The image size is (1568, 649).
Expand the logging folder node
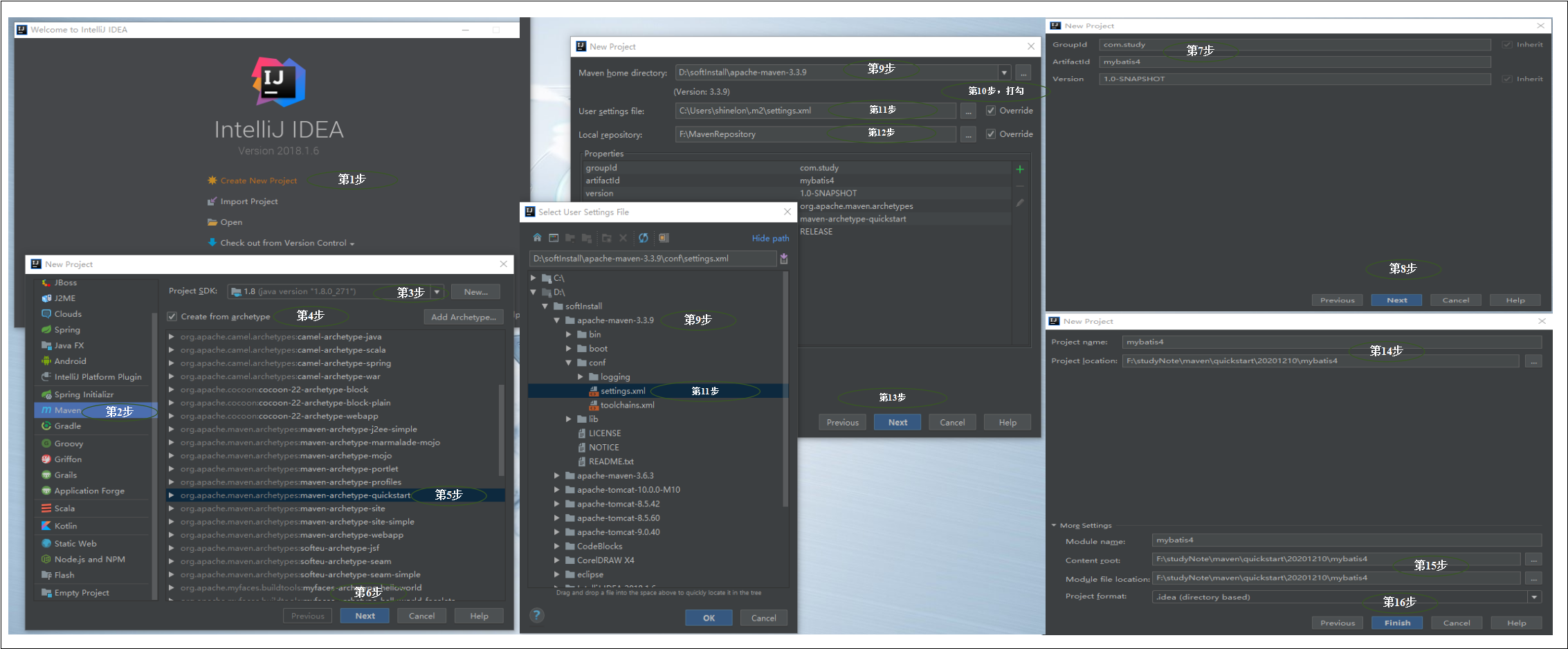(581, 377)
